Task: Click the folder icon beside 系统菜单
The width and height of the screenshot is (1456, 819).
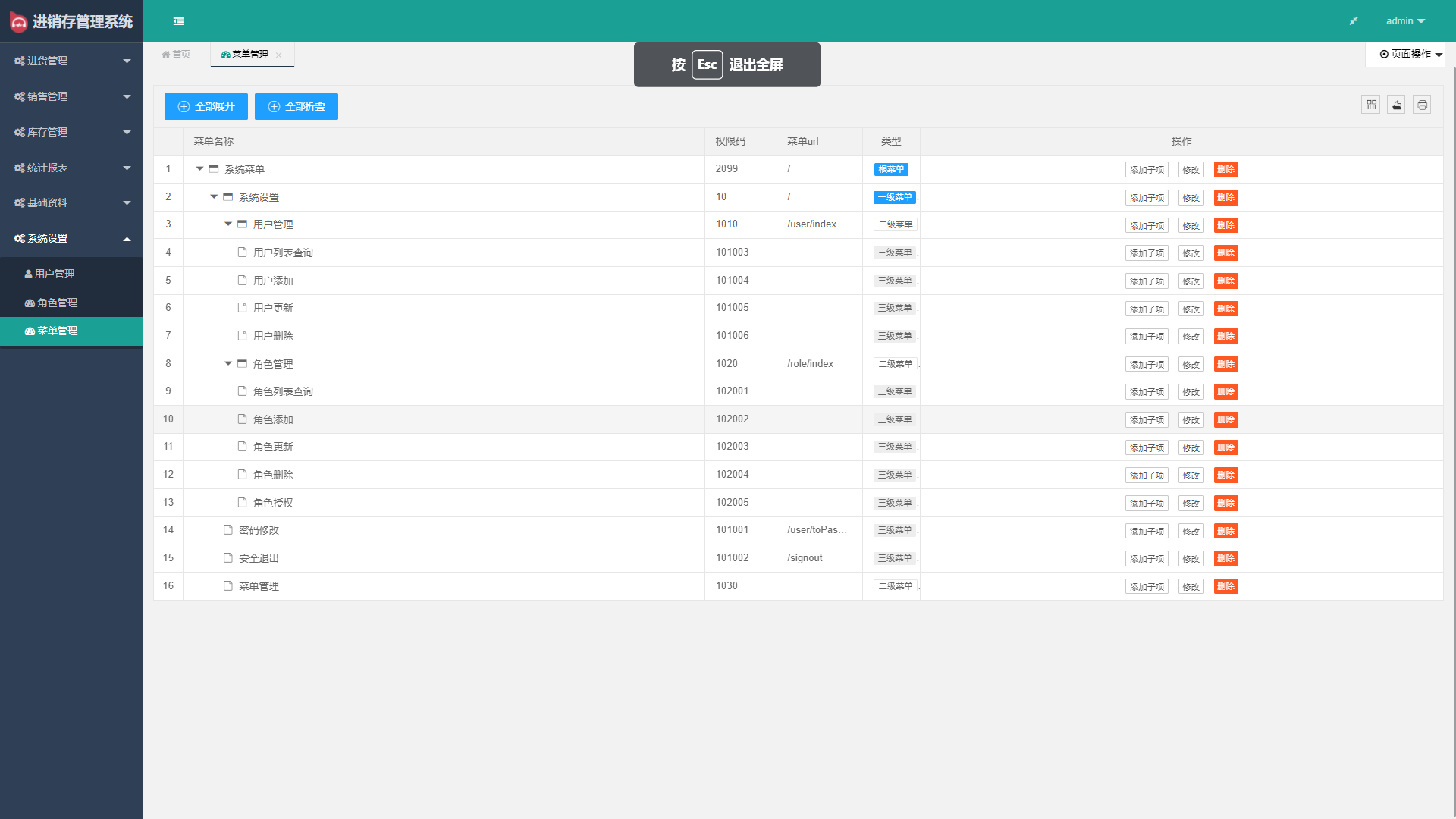Action: tap(214, 169)
